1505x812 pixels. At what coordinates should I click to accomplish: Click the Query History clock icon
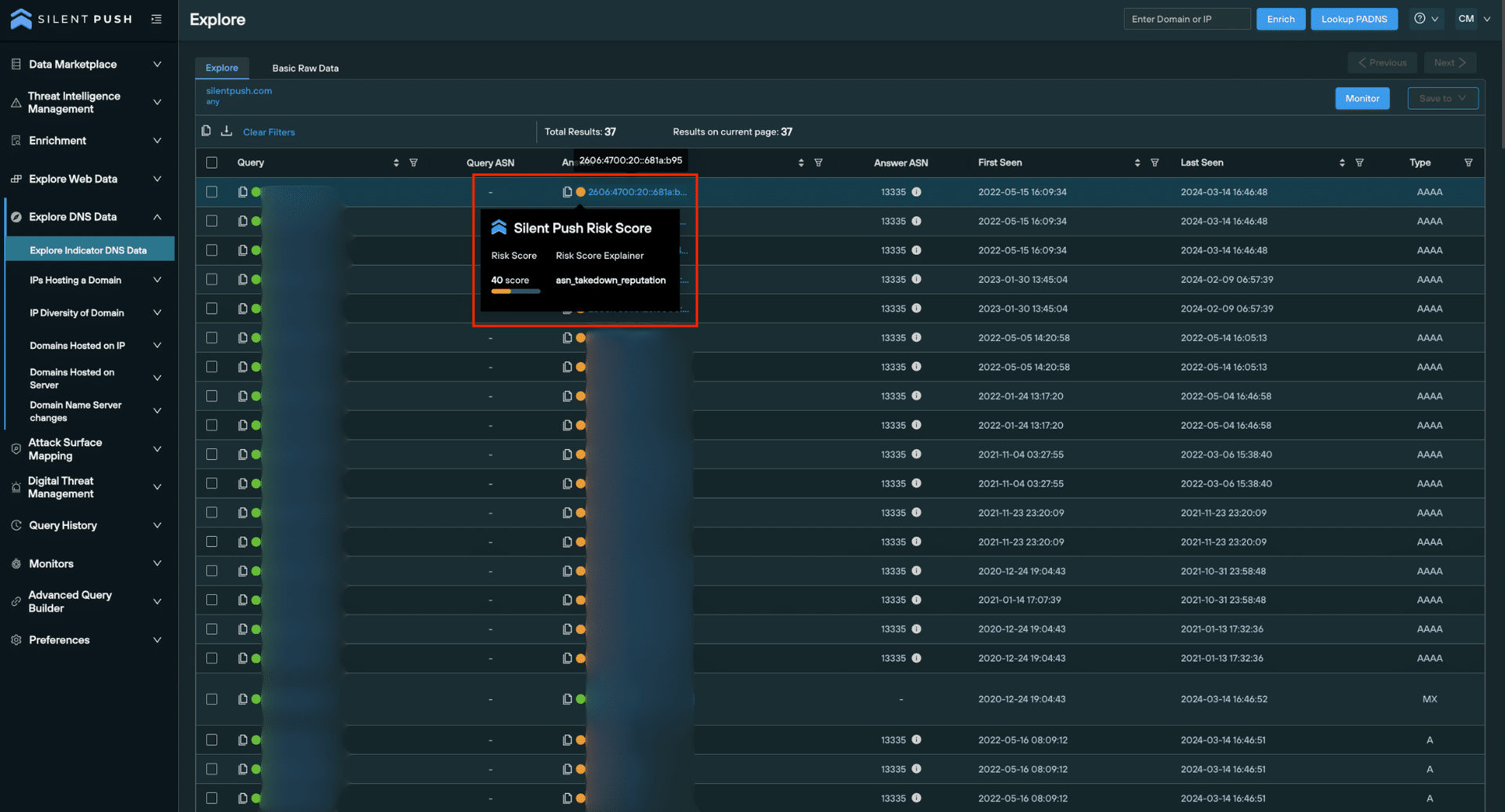click(16, 526)
